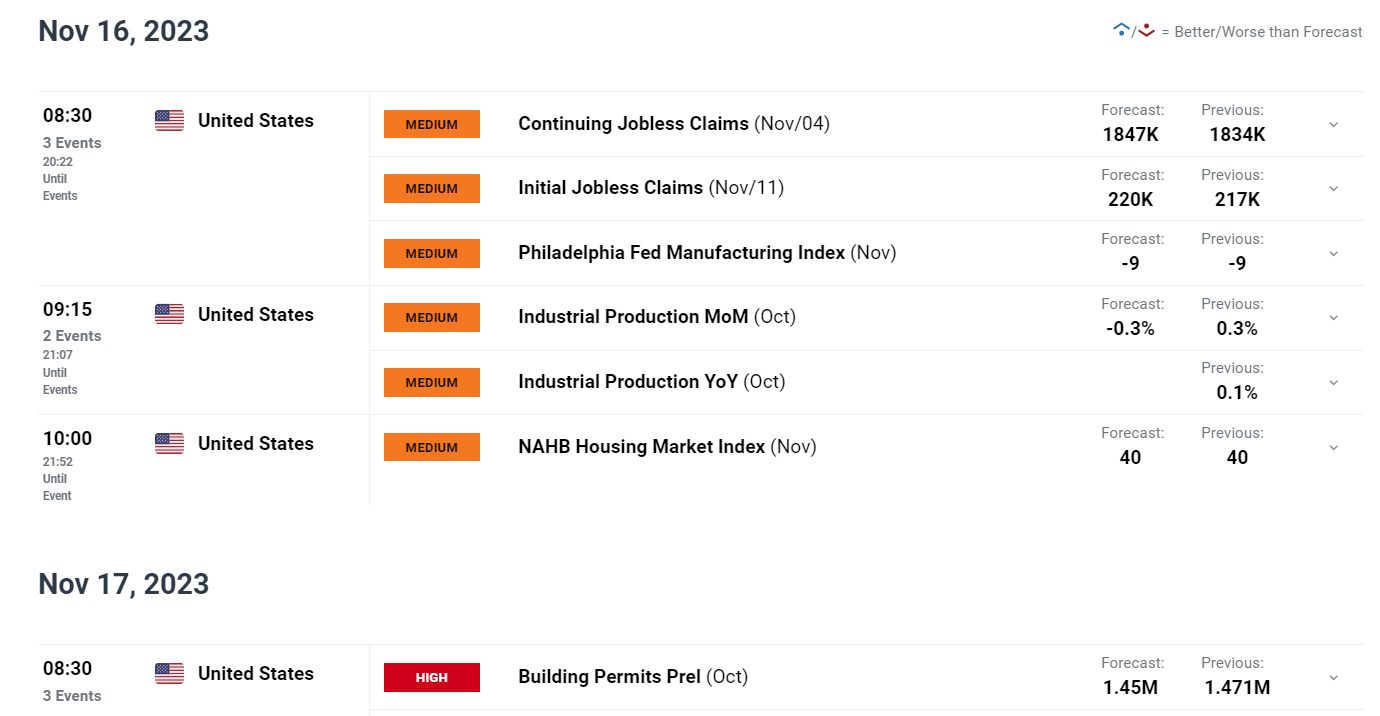Expand the Initial Jobless Claims row chevron
Image resolution: width=1380 pixels, height=716 pixels.
1333,188
